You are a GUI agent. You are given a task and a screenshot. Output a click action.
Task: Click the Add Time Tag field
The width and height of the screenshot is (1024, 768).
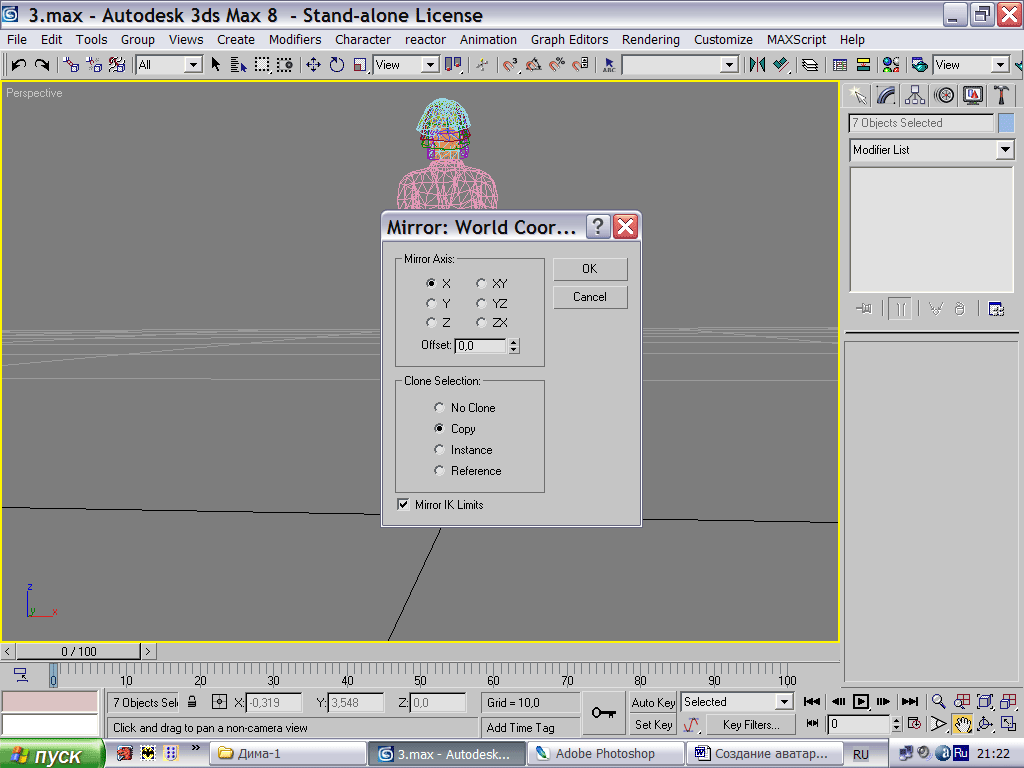532,728
